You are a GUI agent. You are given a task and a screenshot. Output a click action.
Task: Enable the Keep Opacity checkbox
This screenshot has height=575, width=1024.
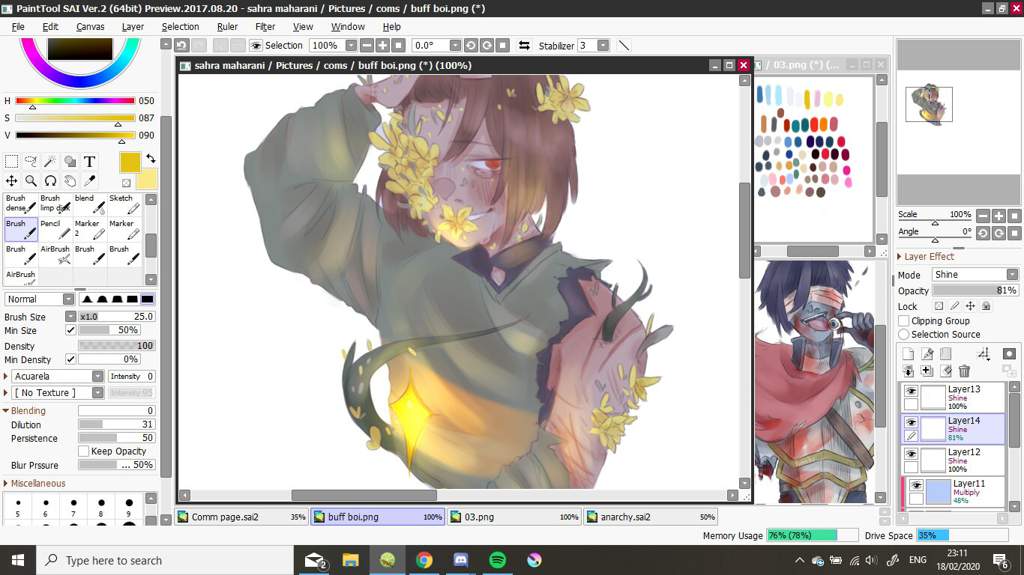pos(84,451)
